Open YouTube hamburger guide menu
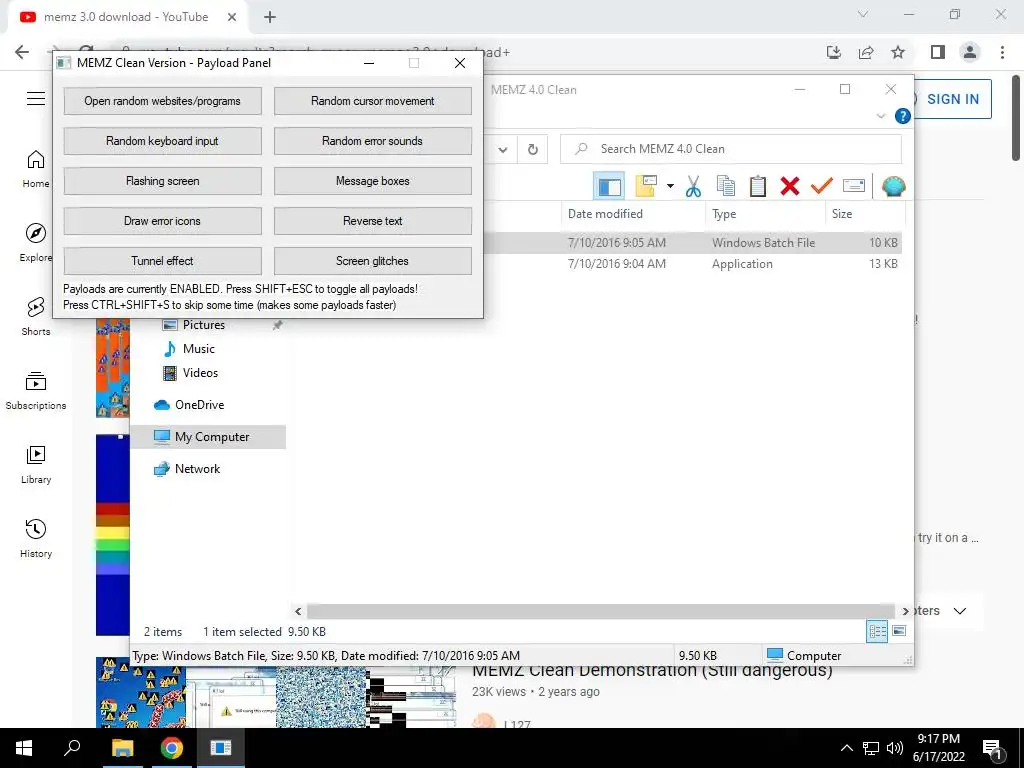 tap(36, 99)
